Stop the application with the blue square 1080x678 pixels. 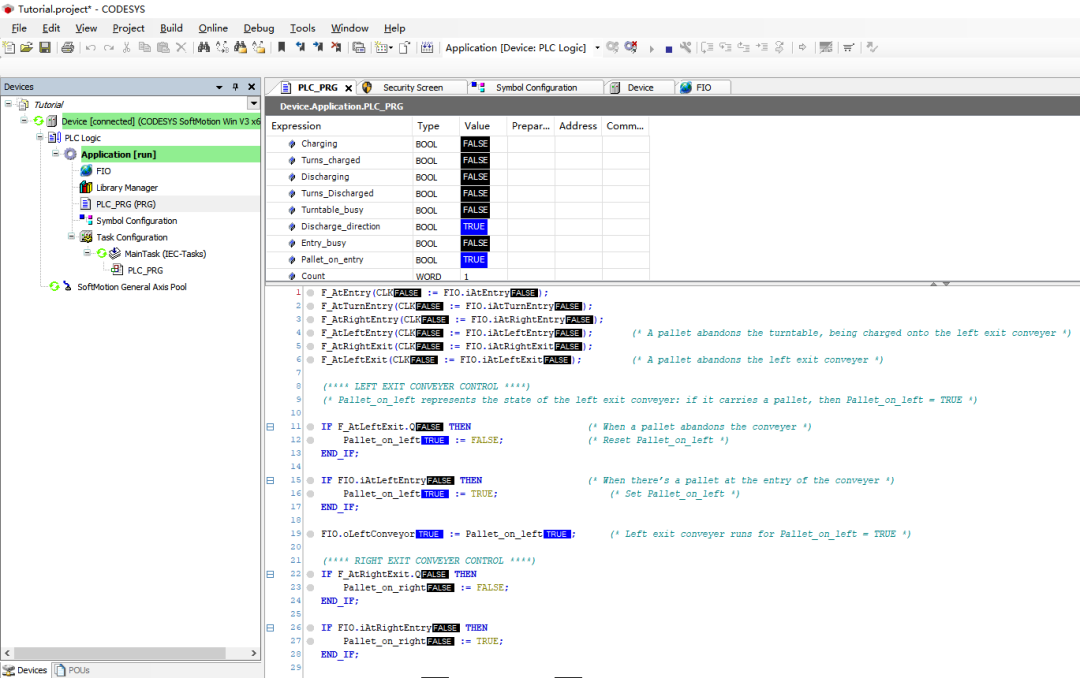pos(668,48)
